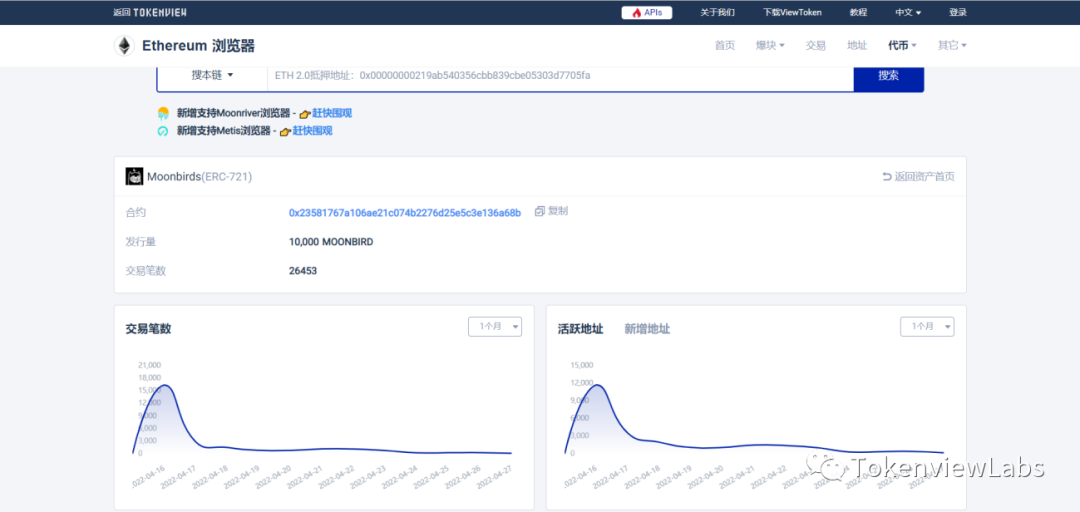The image size is (1080, 512).
Task: Go to 首页 in navigation
Action: click(725, 45)
